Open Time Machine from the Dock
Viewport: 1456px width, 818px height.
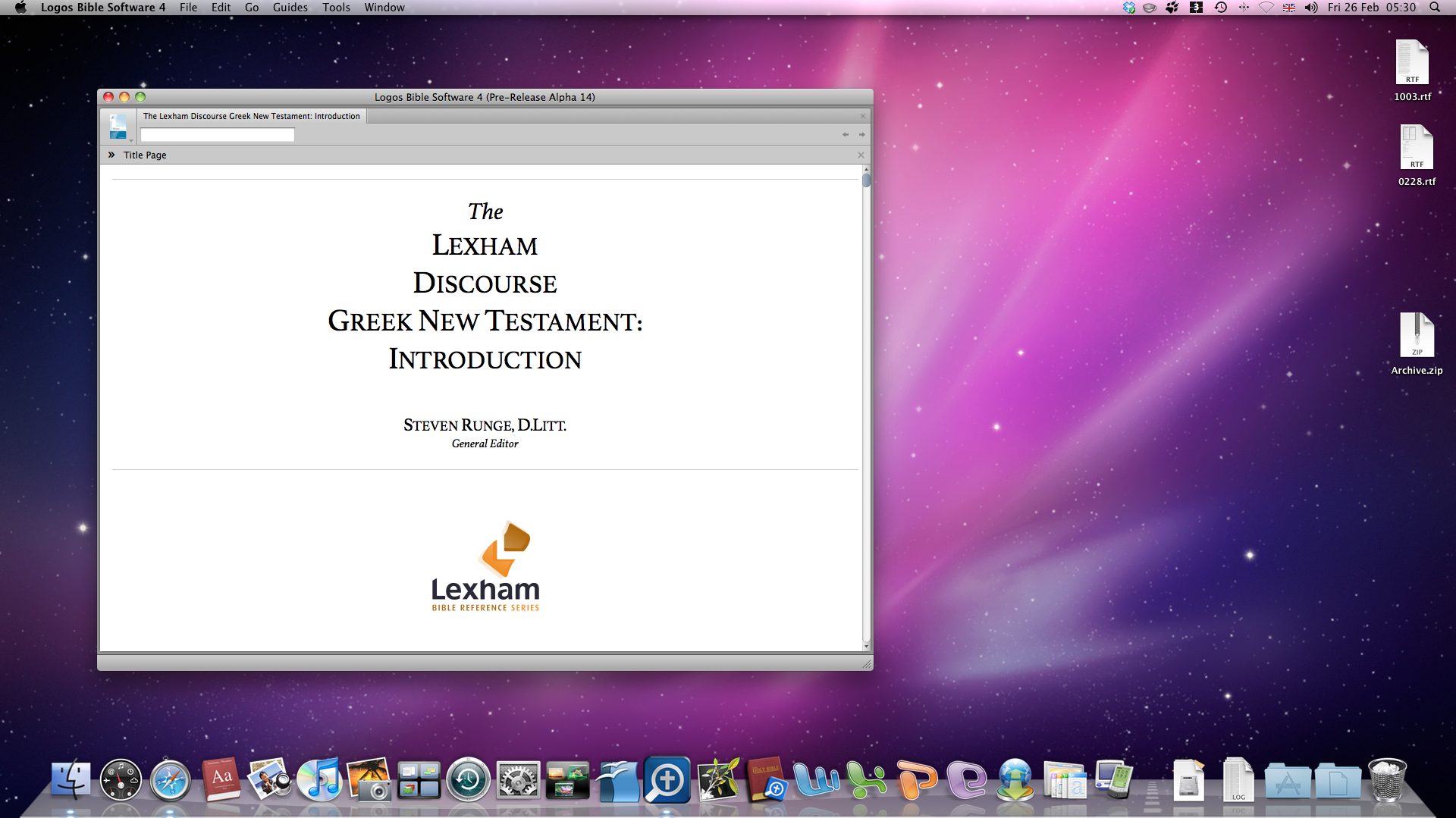(x=468, y=780)
